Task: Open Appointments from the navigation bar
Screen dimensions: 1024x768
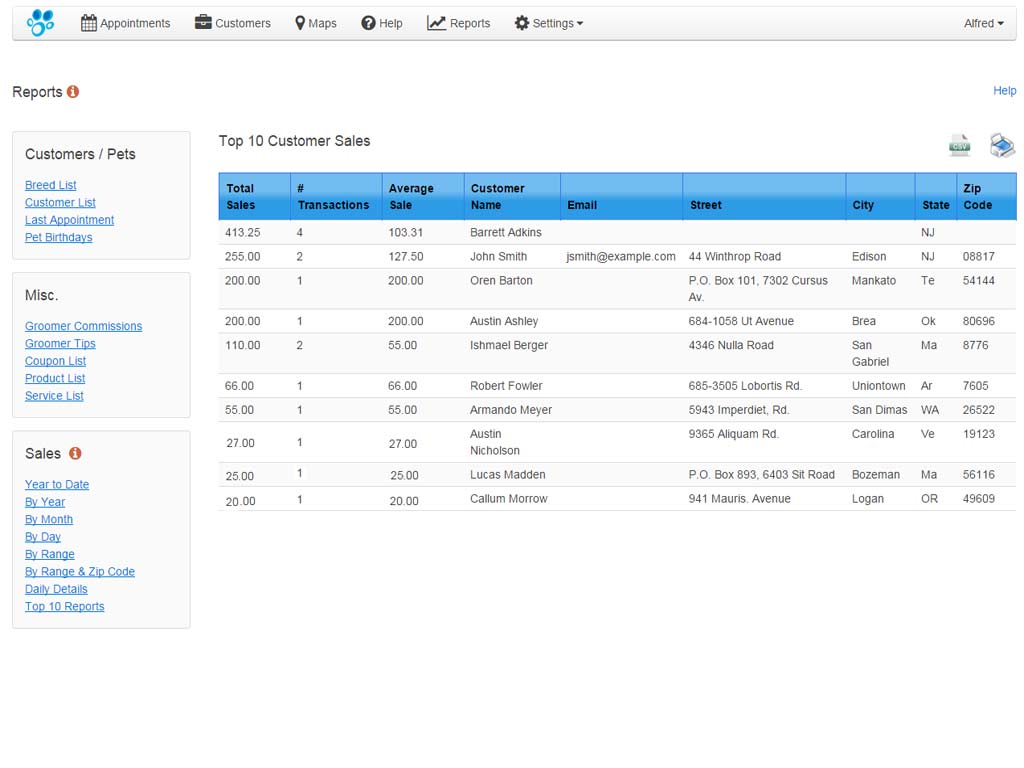Action: pos(125,23)
